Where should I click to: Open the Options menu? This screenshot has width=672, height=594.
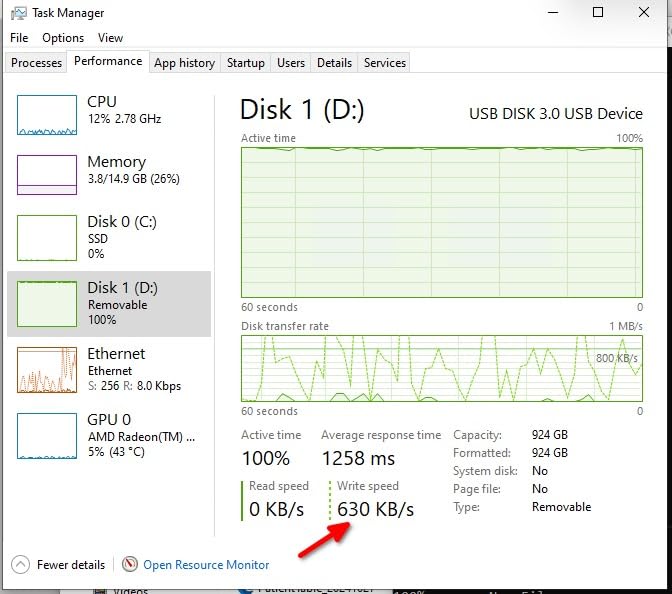[x=63, y=38]
